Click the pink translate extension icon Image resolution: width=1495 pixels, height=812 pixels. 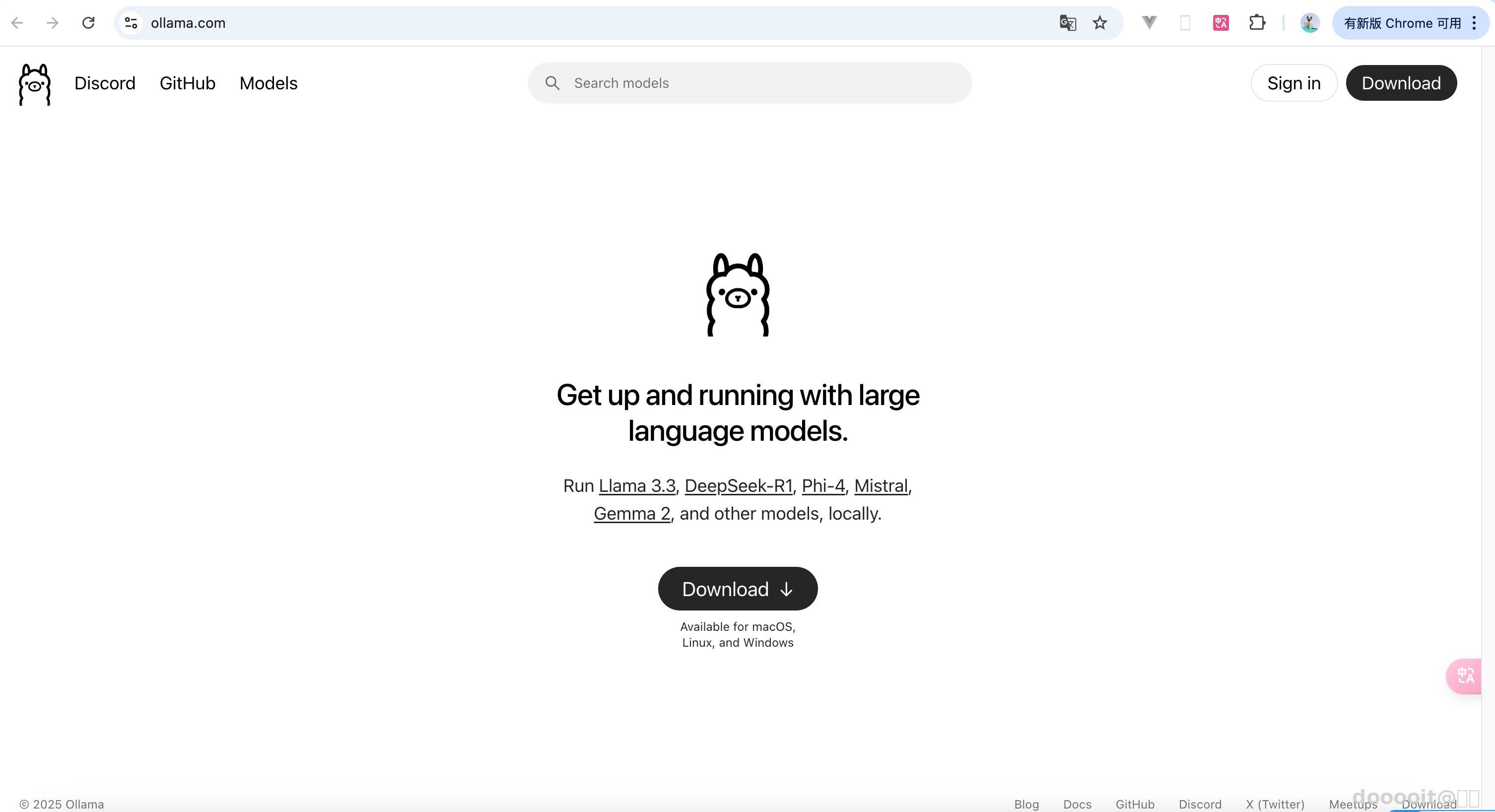[1221, 23]
